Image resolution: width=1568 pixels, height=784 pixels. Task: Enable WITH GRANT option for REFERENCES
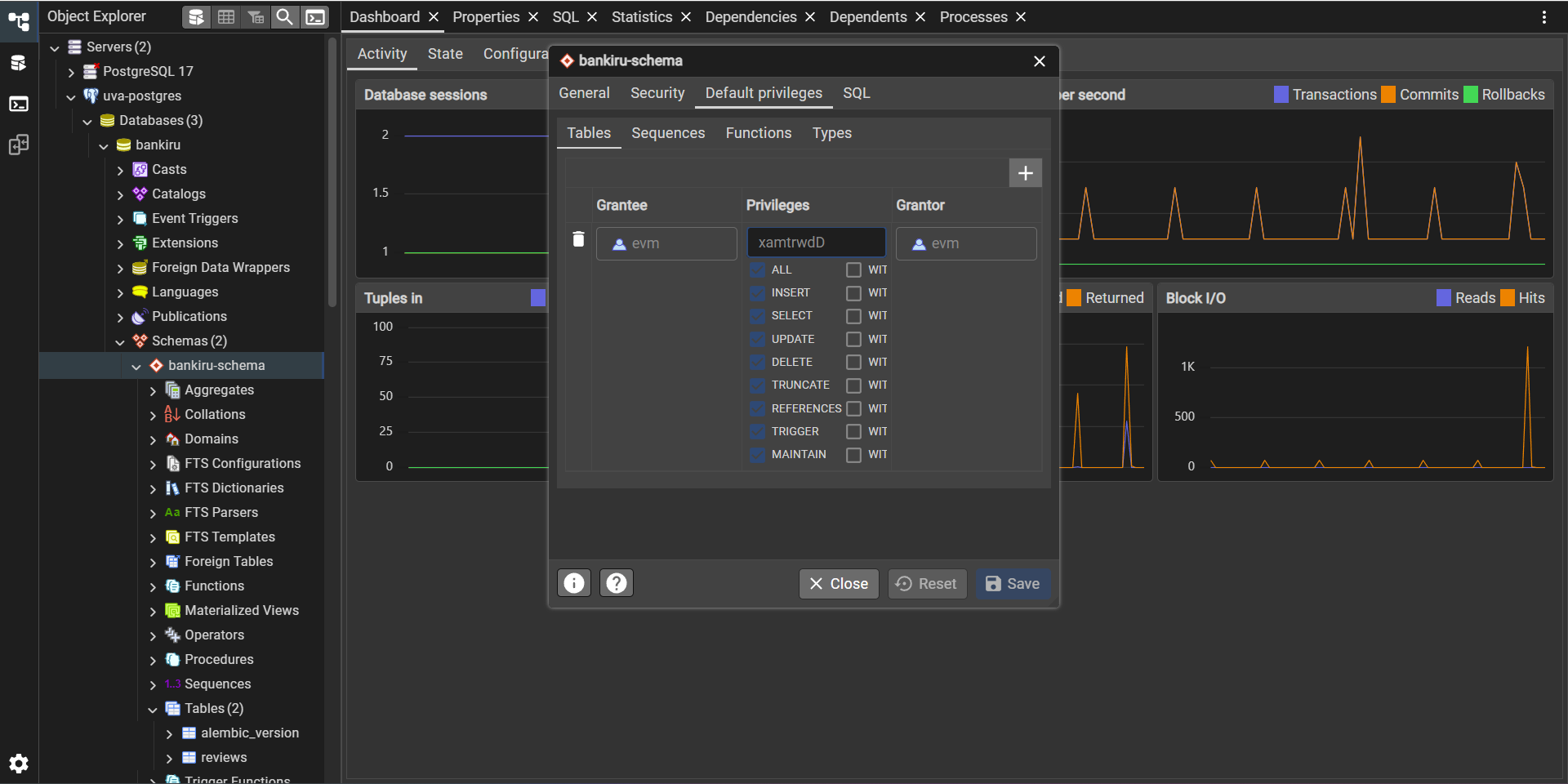click(x=853, y=409)
